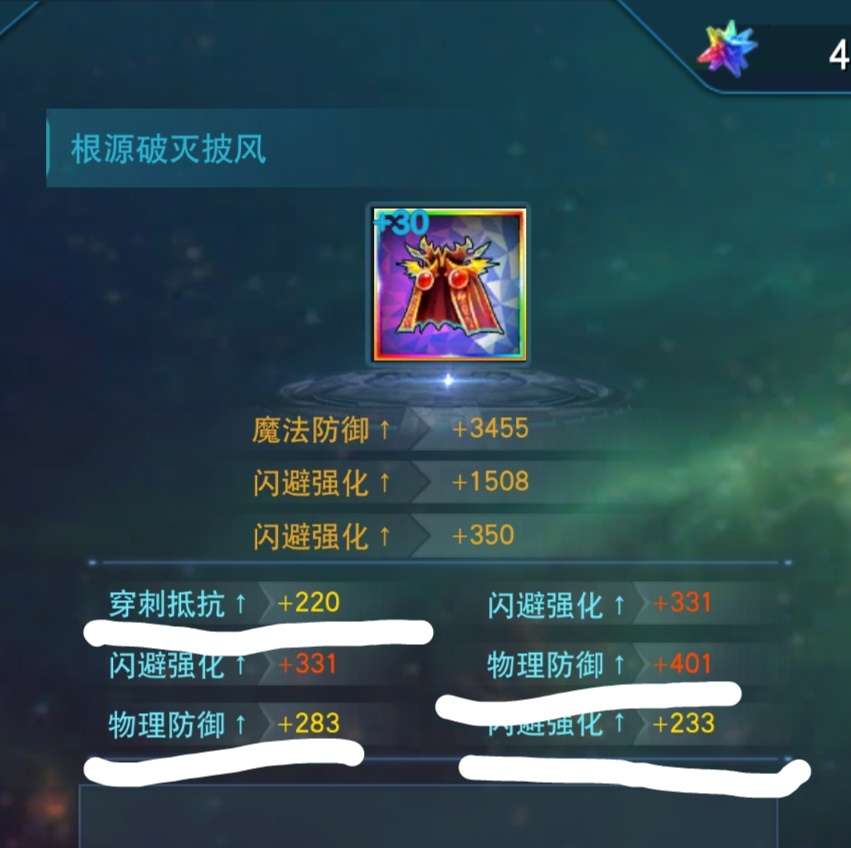Click the currency count number at top right
The width and height of the screenshot is (851, 848).
(x=839, y=54)
